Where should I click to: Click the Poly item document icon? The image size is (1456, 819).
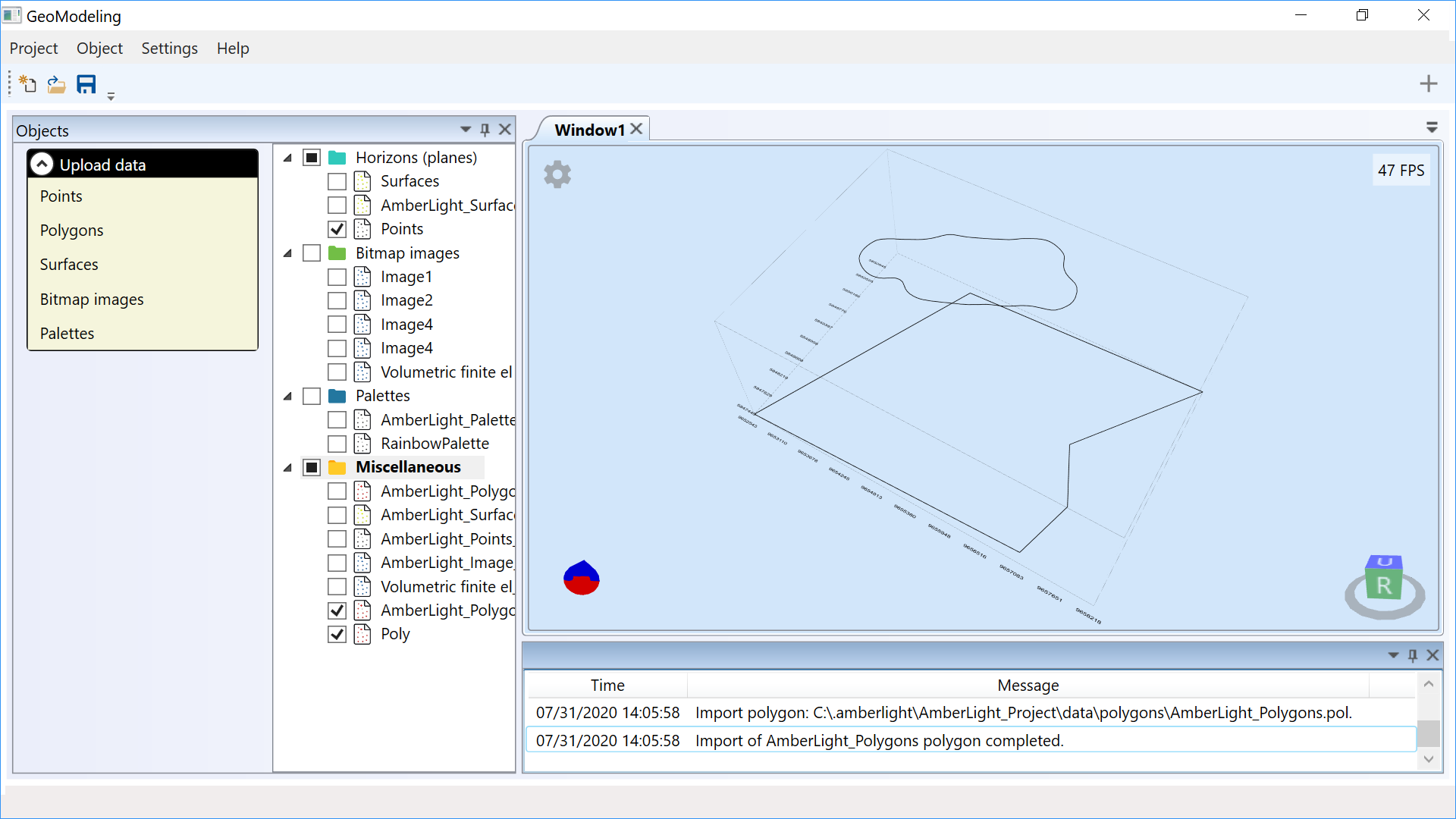point(362,634)
